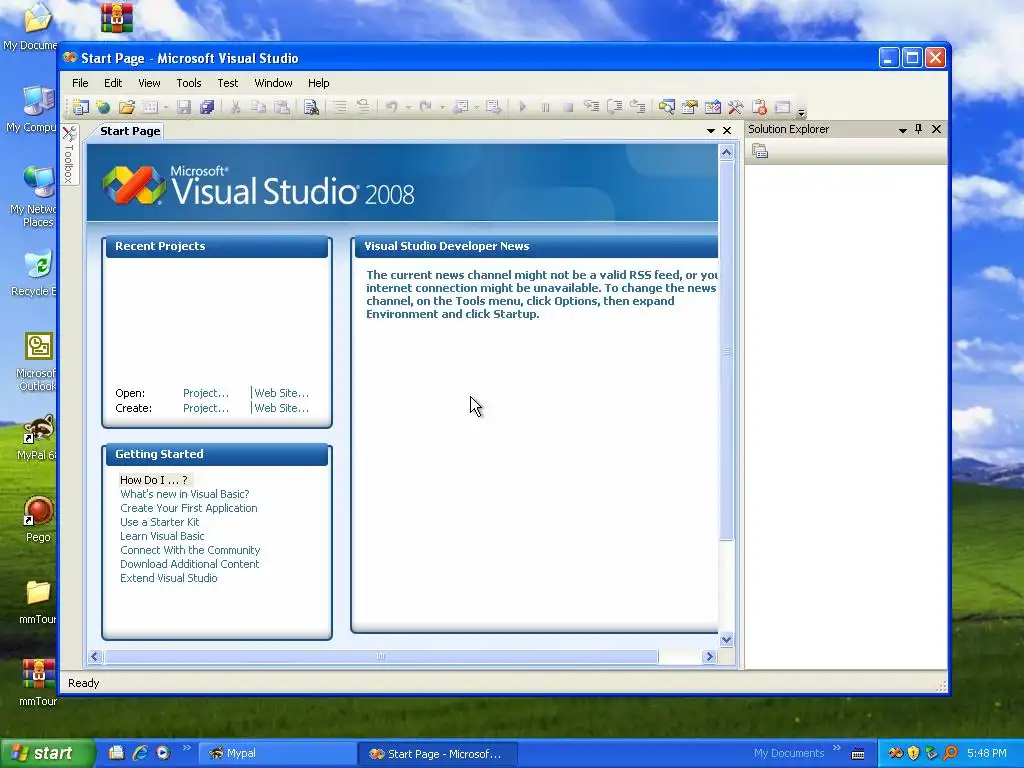The image size is (1024, 768).
Task: Click the Start Page vertical scrollbar down arrow
Action: click(x=726, y=639)
